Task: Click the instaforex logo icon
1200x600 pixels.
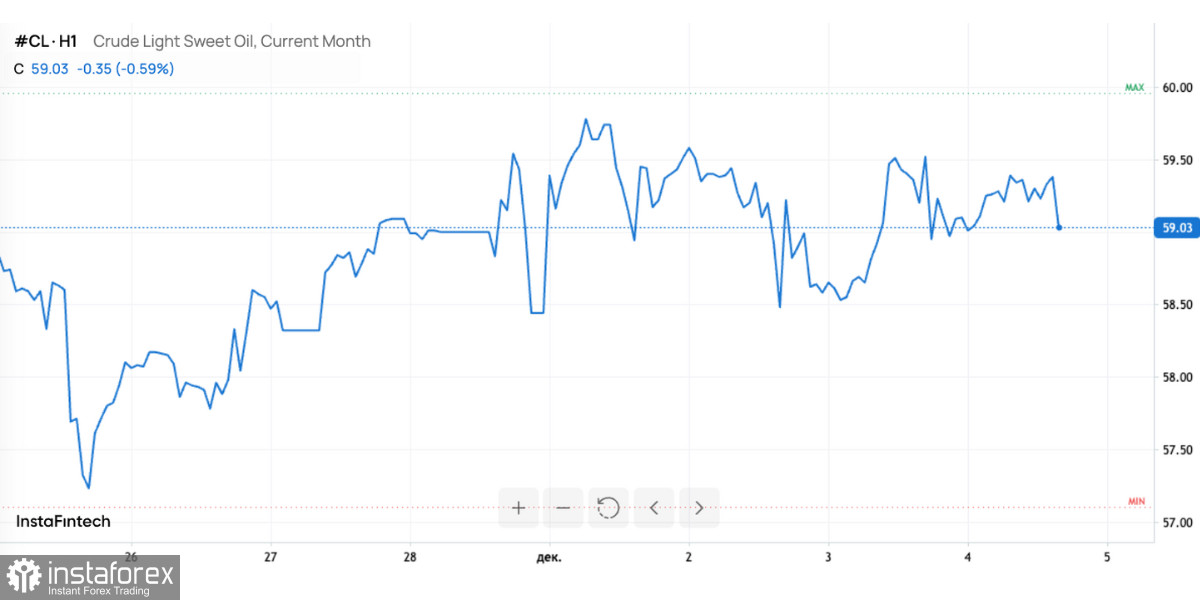Action: click(24, 578)
